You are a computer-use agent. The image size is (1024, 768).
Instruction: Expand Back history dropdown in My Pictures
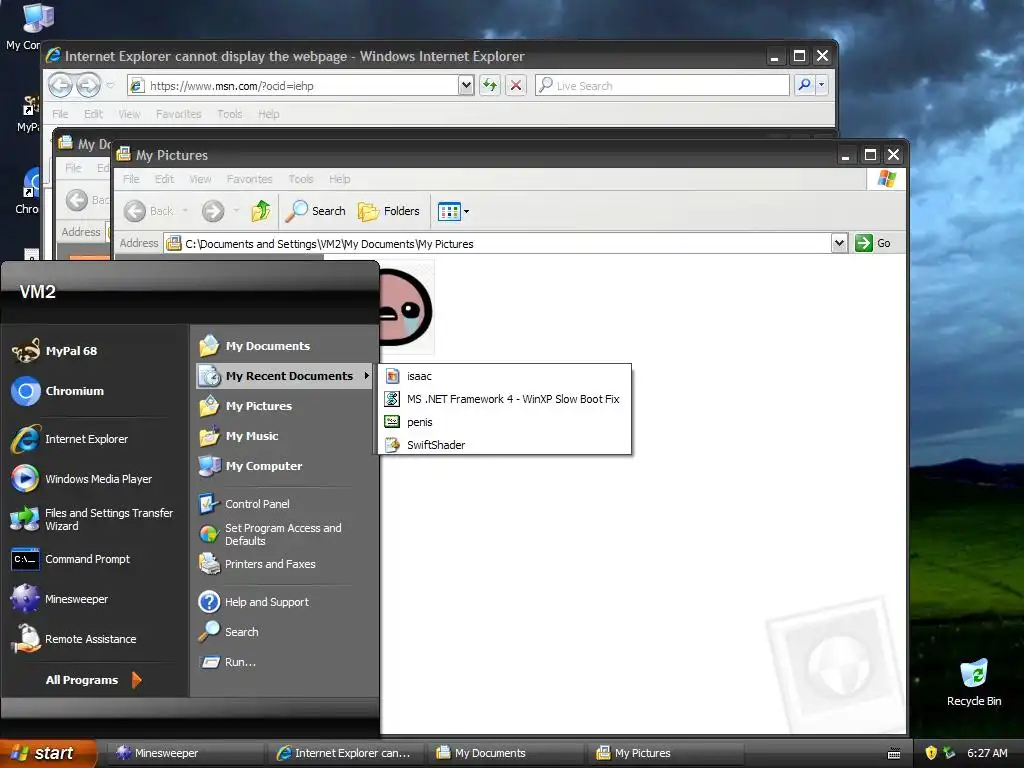click(x=185, y=211)
